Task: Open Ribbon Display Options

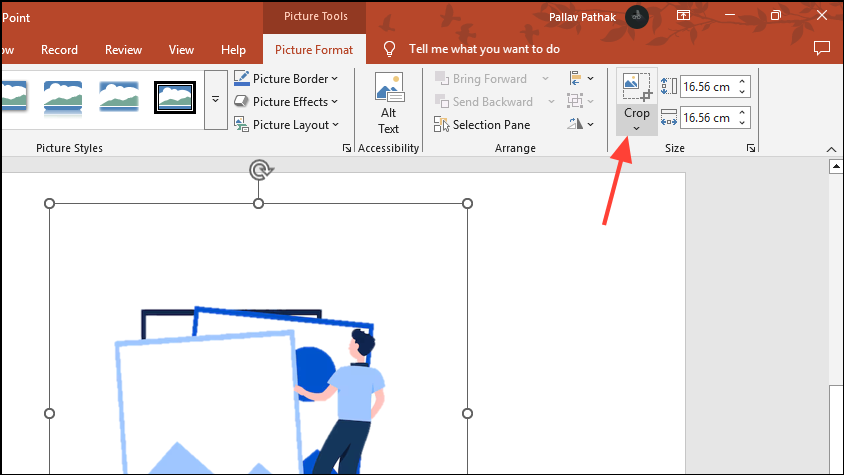Action: (683, 15)
